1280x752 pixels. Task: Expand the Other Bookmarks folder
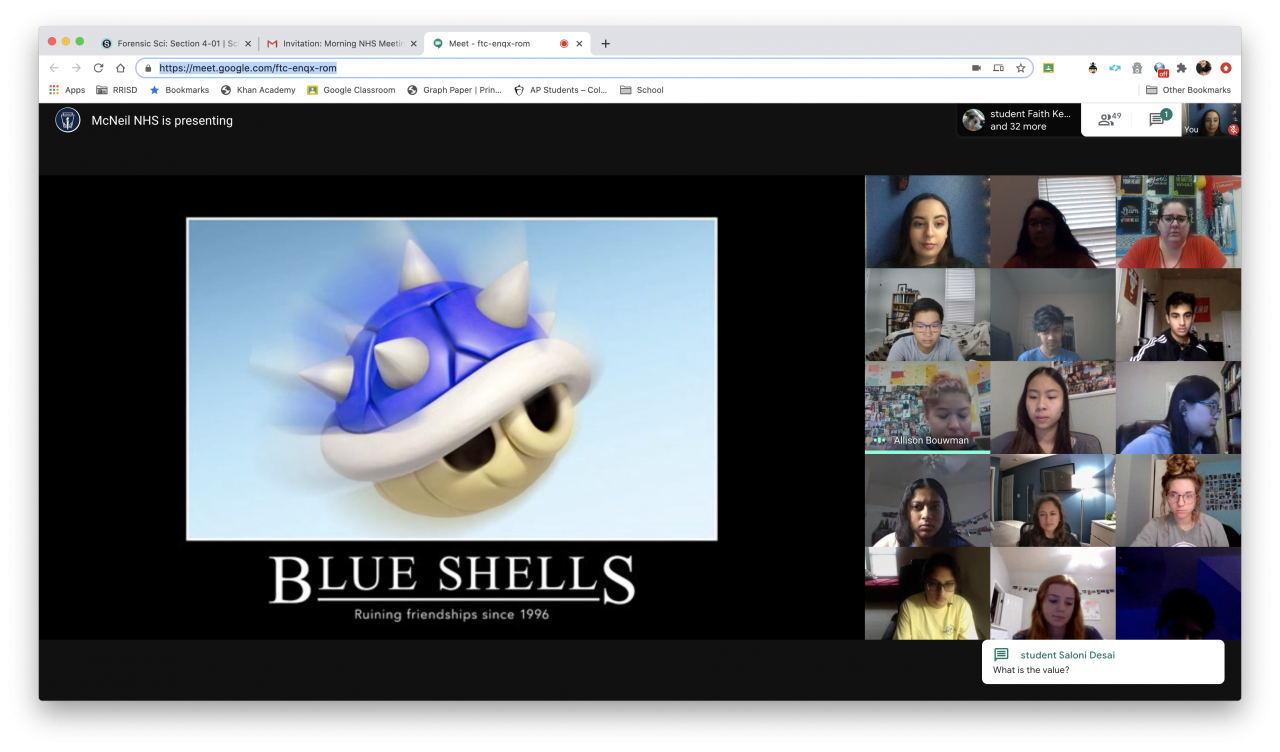tap(1187, 90)
